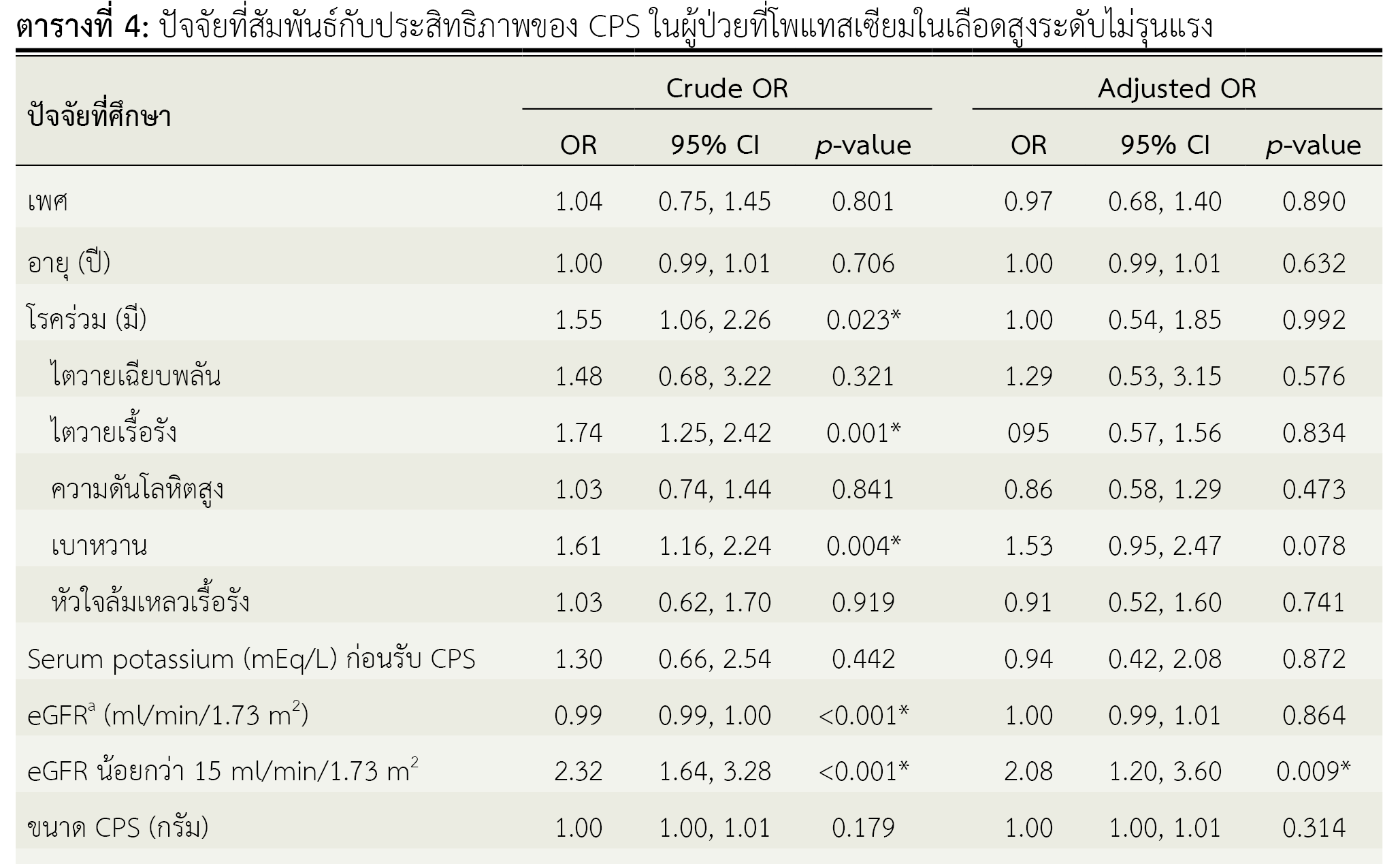Click the adjusted OR value 095
Screen dimensions: 1400x864
pos(1028,432)
